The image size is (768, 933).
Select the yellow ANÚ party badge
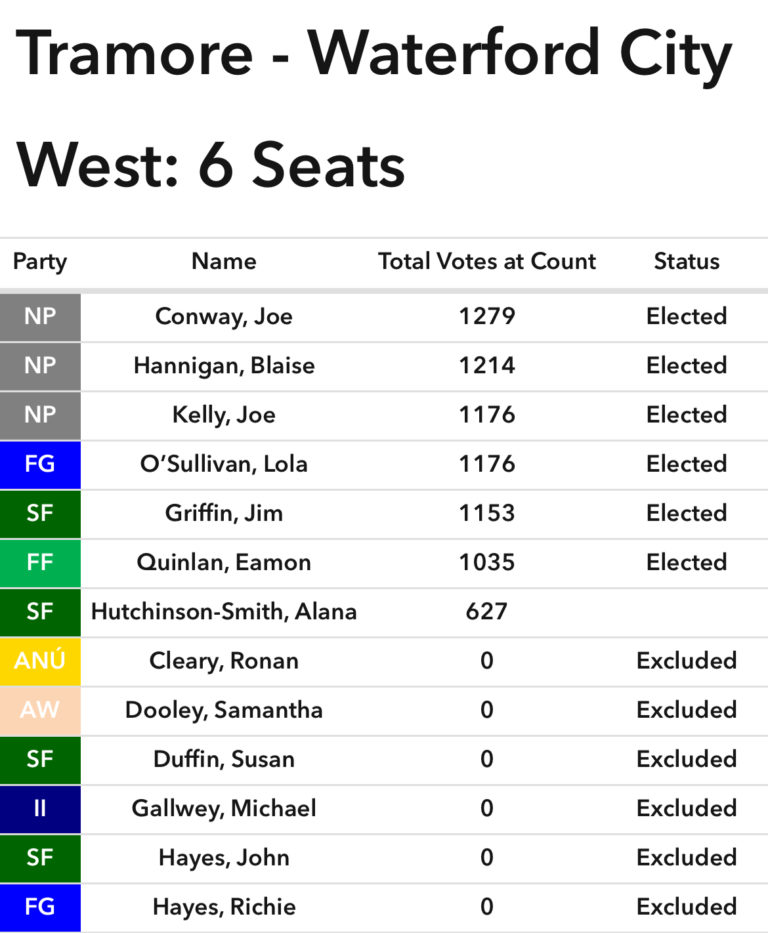click(x=40, y=661)
